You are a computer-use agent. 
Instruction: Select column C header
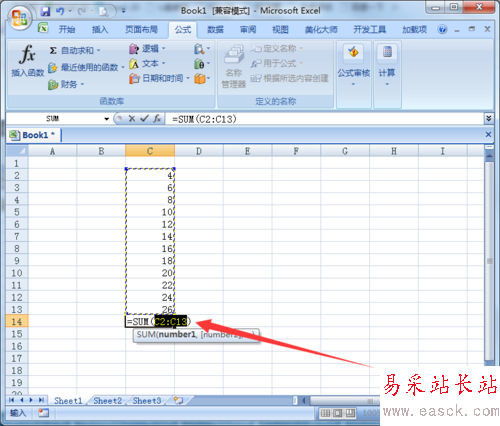point(150,151)
